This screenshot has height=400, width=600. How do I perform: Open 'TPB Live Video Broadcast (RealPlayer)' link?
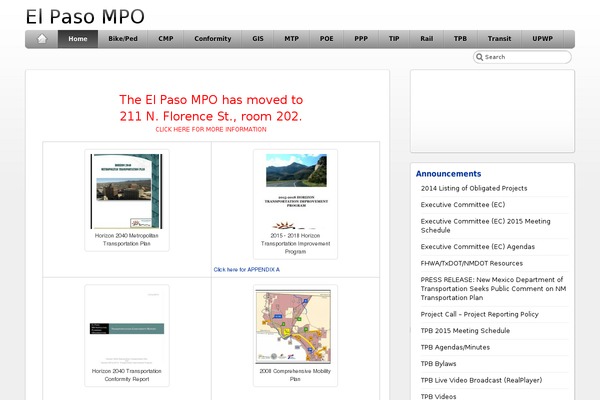pyautogui.click(x=481, y=380)
